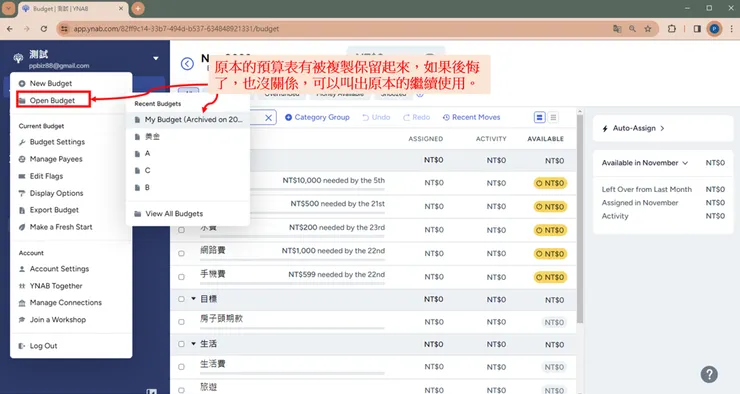740x394 pixels.
Task: Click the Redo button
Action: pyautogui.click(x=416, y=117)
